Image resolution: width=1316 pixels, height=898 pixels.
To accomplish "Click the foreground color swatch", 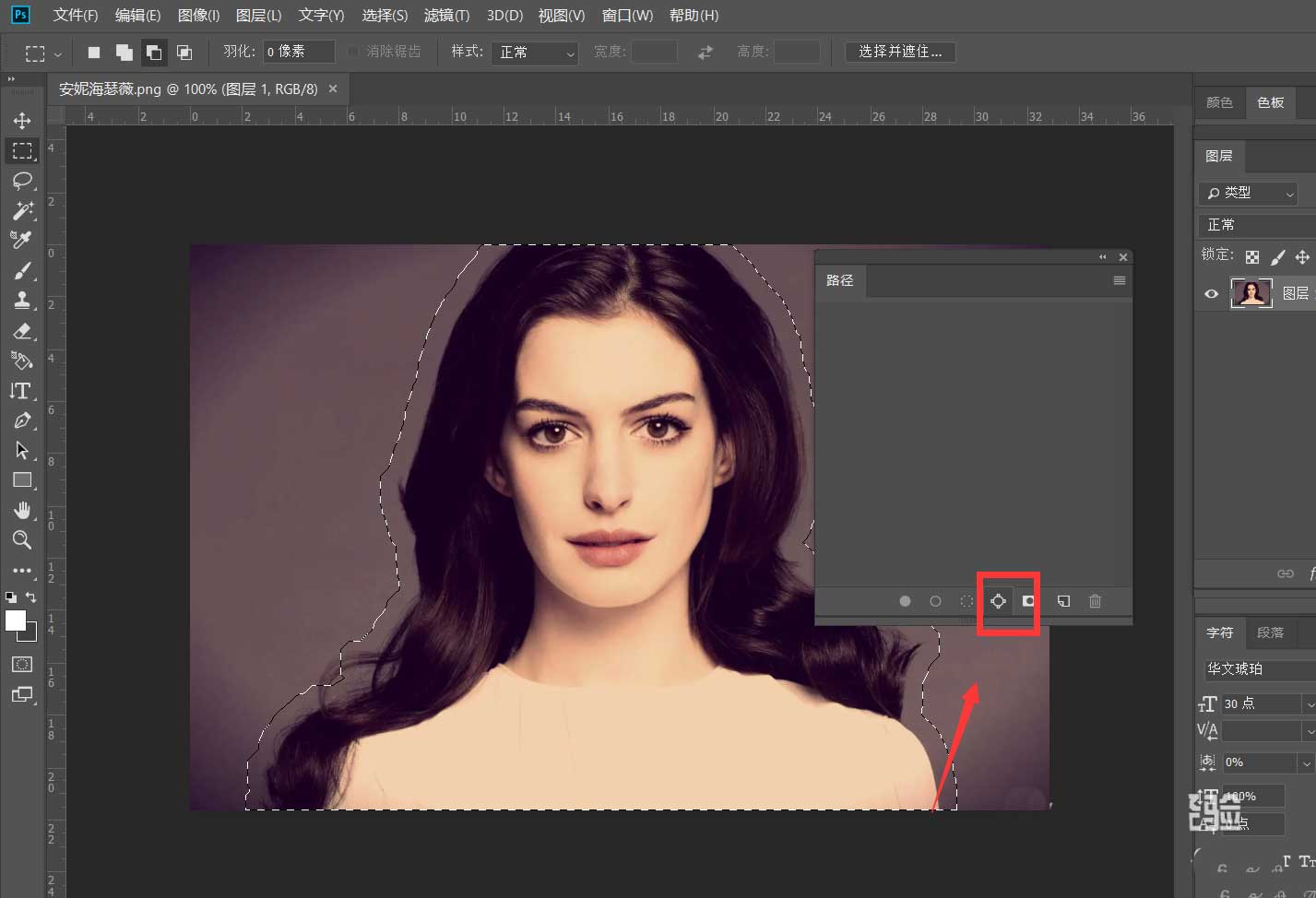I will coord(15,620).
